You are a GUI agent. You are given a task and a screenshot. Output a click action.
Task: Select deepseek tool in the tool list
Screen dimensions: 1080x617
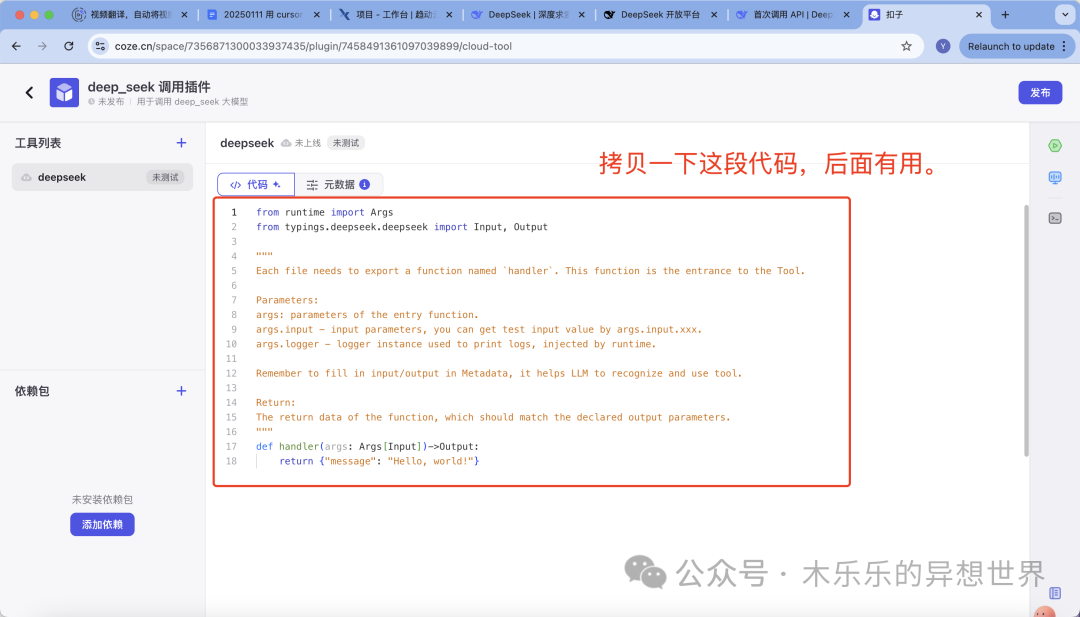coord(102,177)
